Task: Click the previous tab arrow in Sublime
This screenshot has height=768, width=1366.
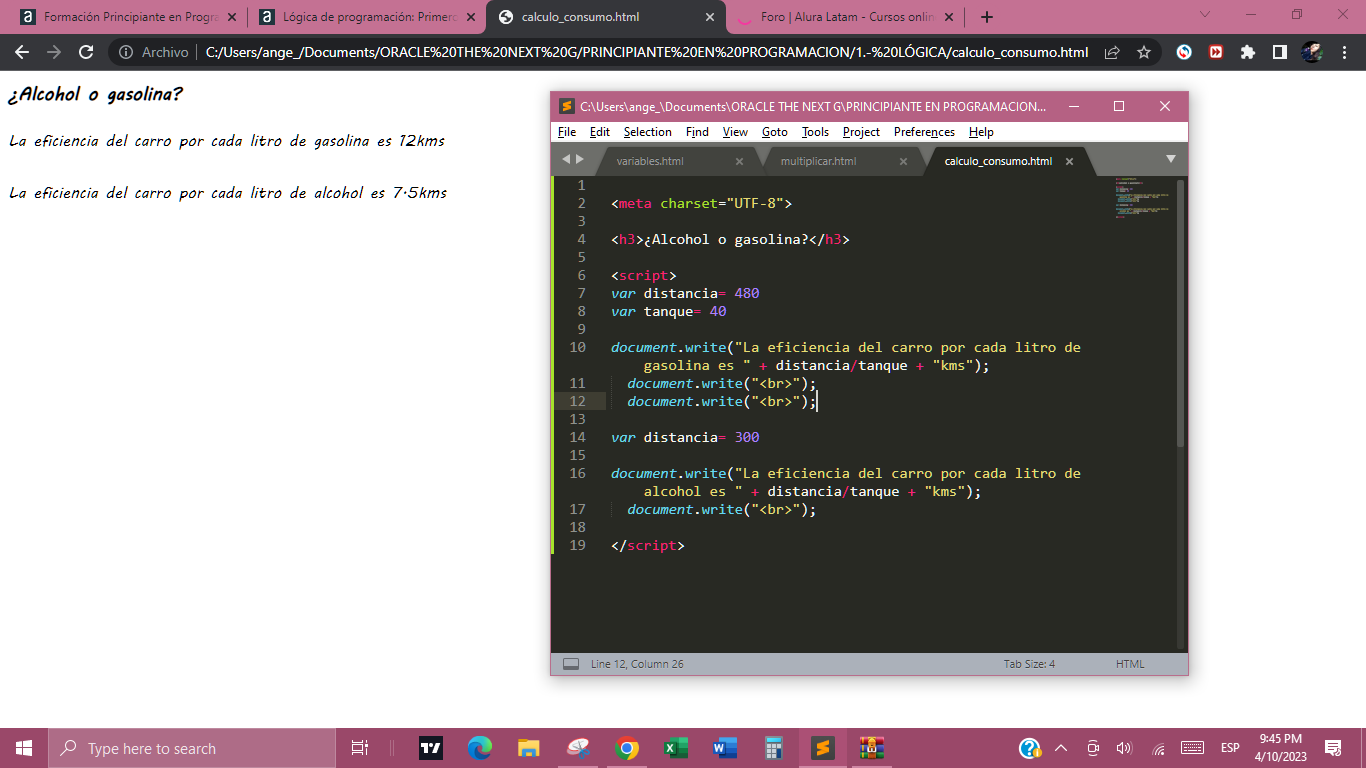Action: (565, 160)
